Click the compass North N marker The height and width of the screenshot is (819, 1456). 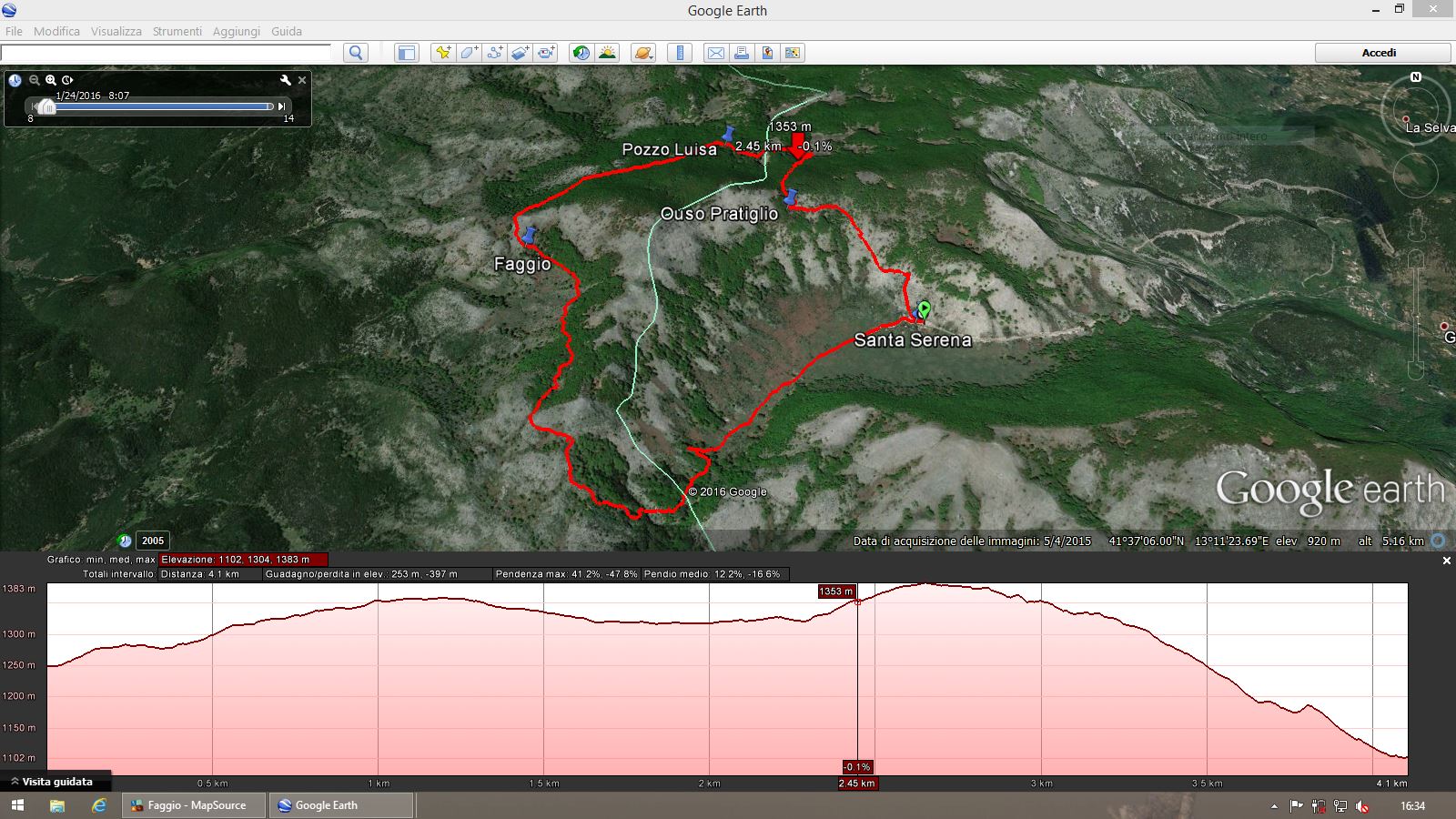[x=1415, y=77]
